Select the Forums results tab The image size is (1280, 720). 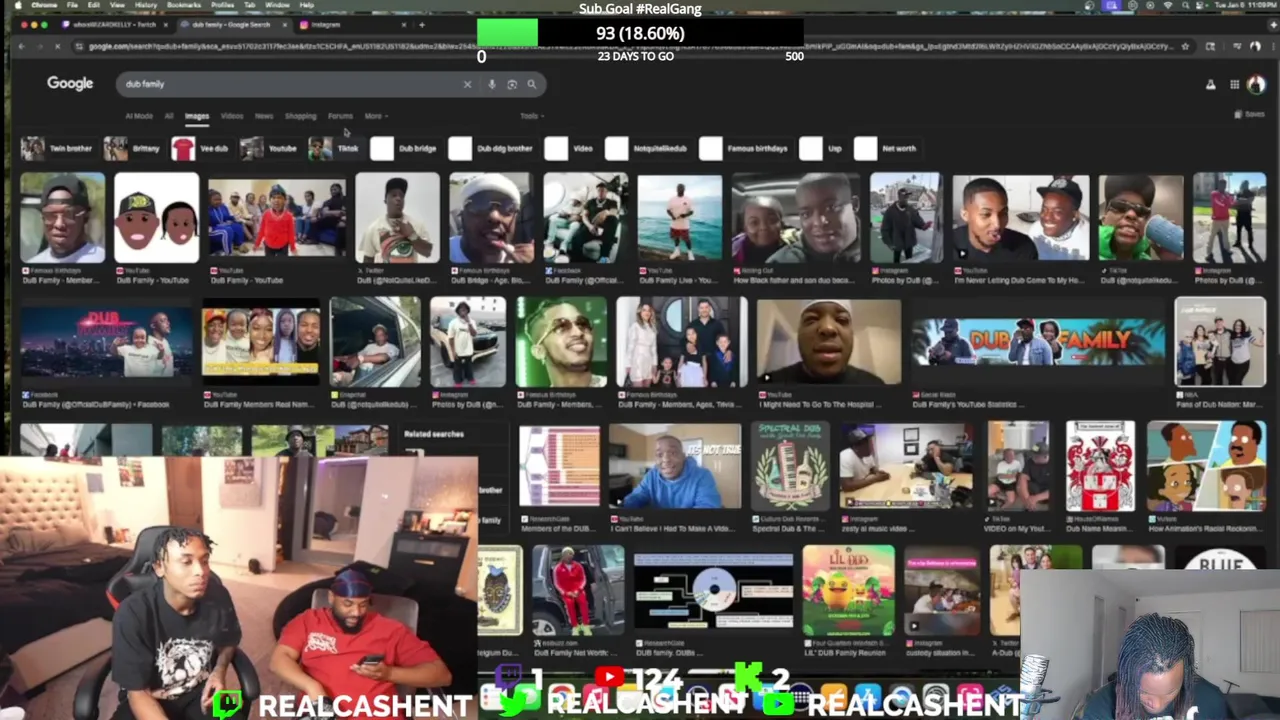click(340, 116)
